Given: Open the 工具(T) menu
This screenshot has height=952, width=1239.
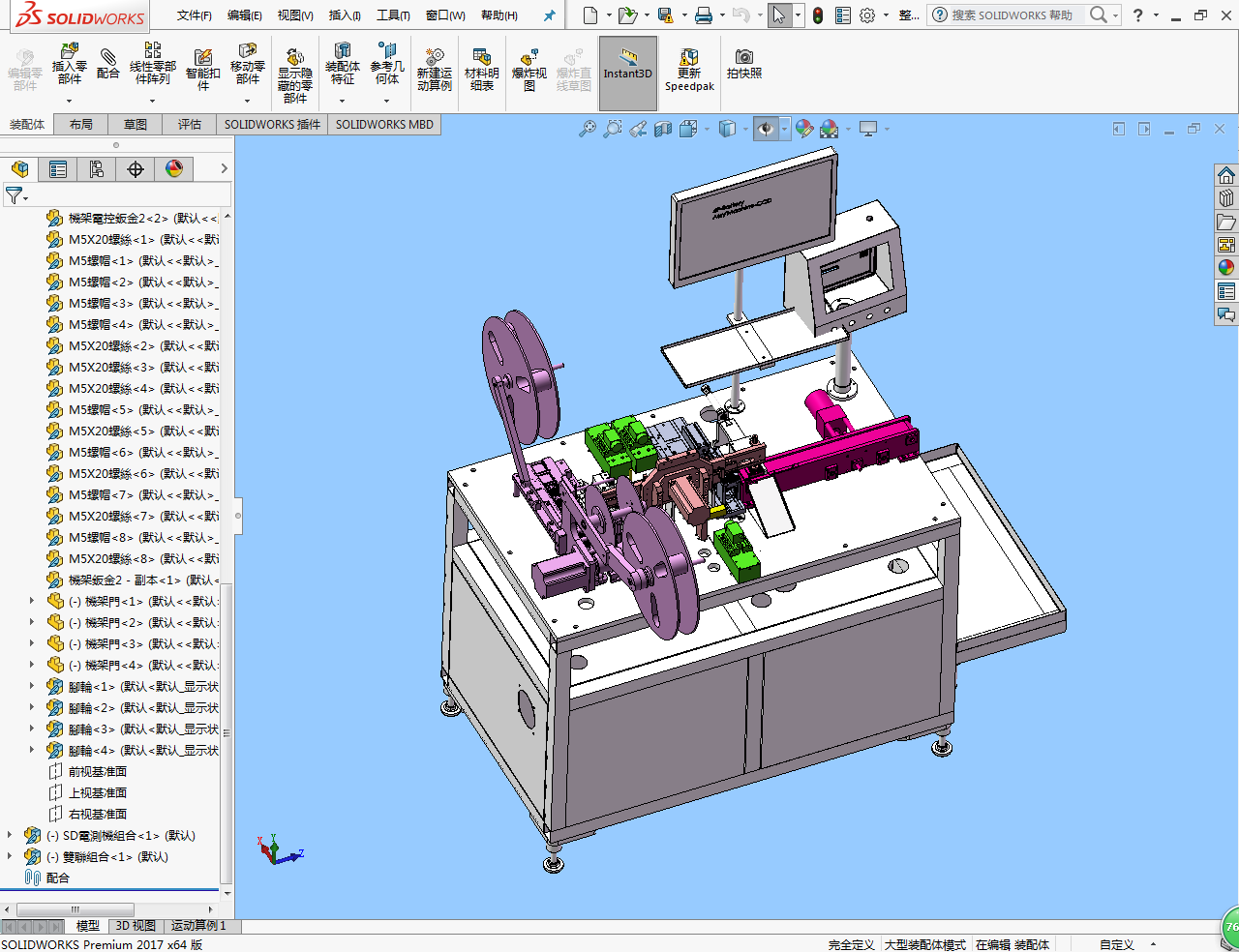Looking at the screenshot, I should click(393, 15).
